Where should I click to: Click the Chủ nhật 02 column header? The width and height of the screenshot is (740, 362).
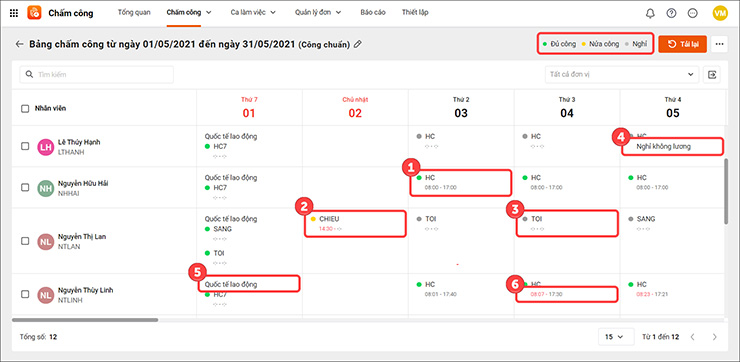click(x=355, y=108)
